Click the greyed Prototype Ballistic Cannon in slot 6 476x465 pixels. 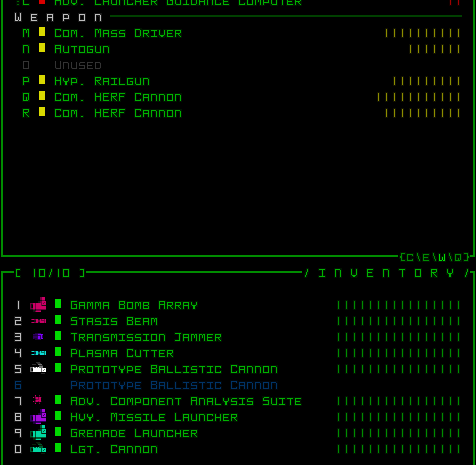tap(174, 385)
